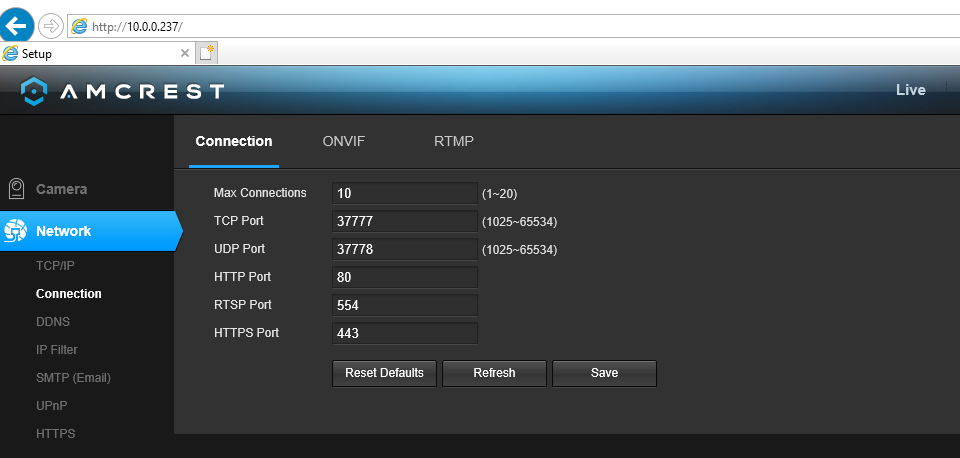This screenshot has height=458, width=960.
Task: Open the SMTP (Email) settings page
Action: [x=73, y=378]
